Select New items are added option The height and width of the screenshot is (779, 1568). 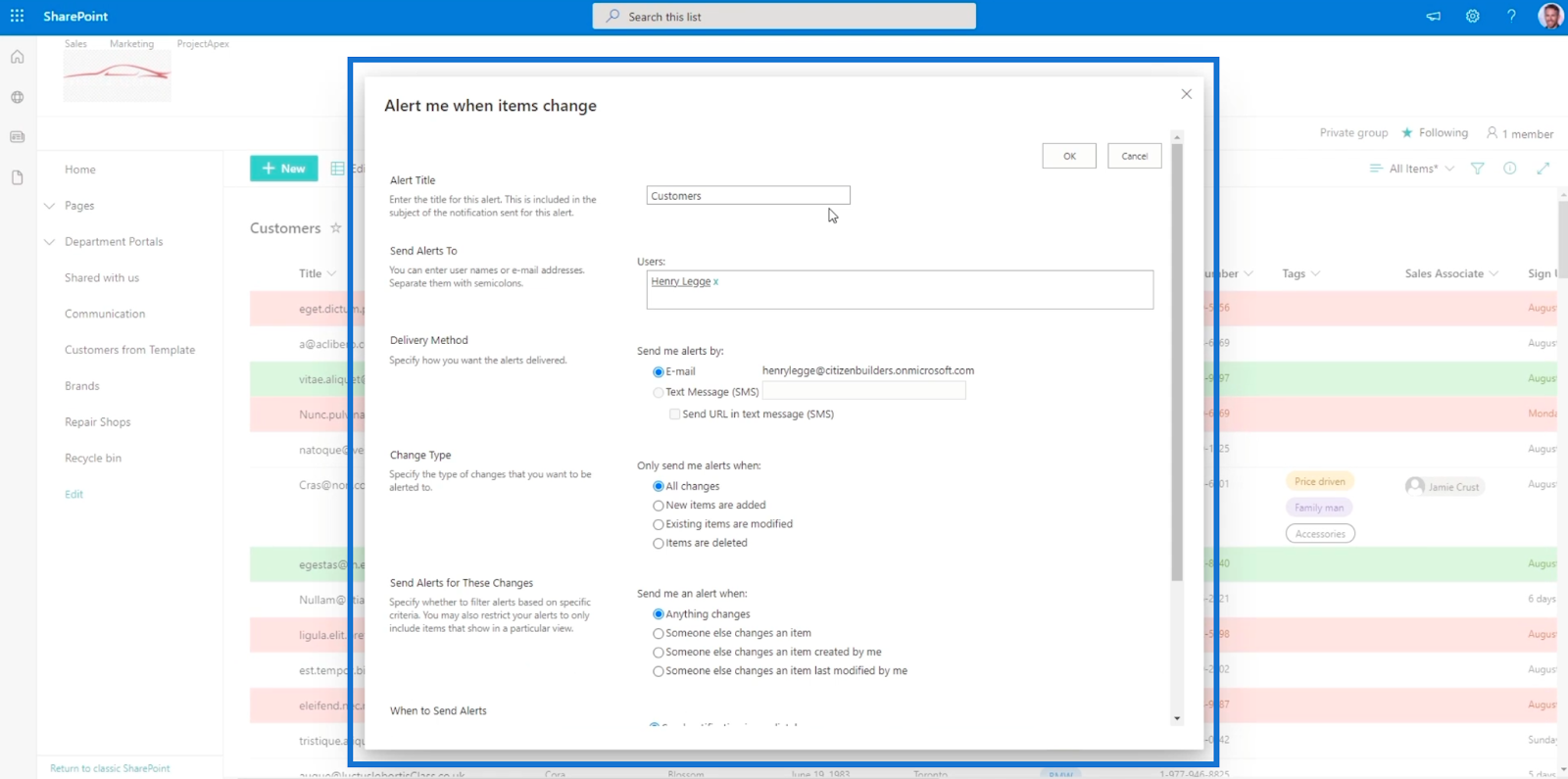pos(658,506)
